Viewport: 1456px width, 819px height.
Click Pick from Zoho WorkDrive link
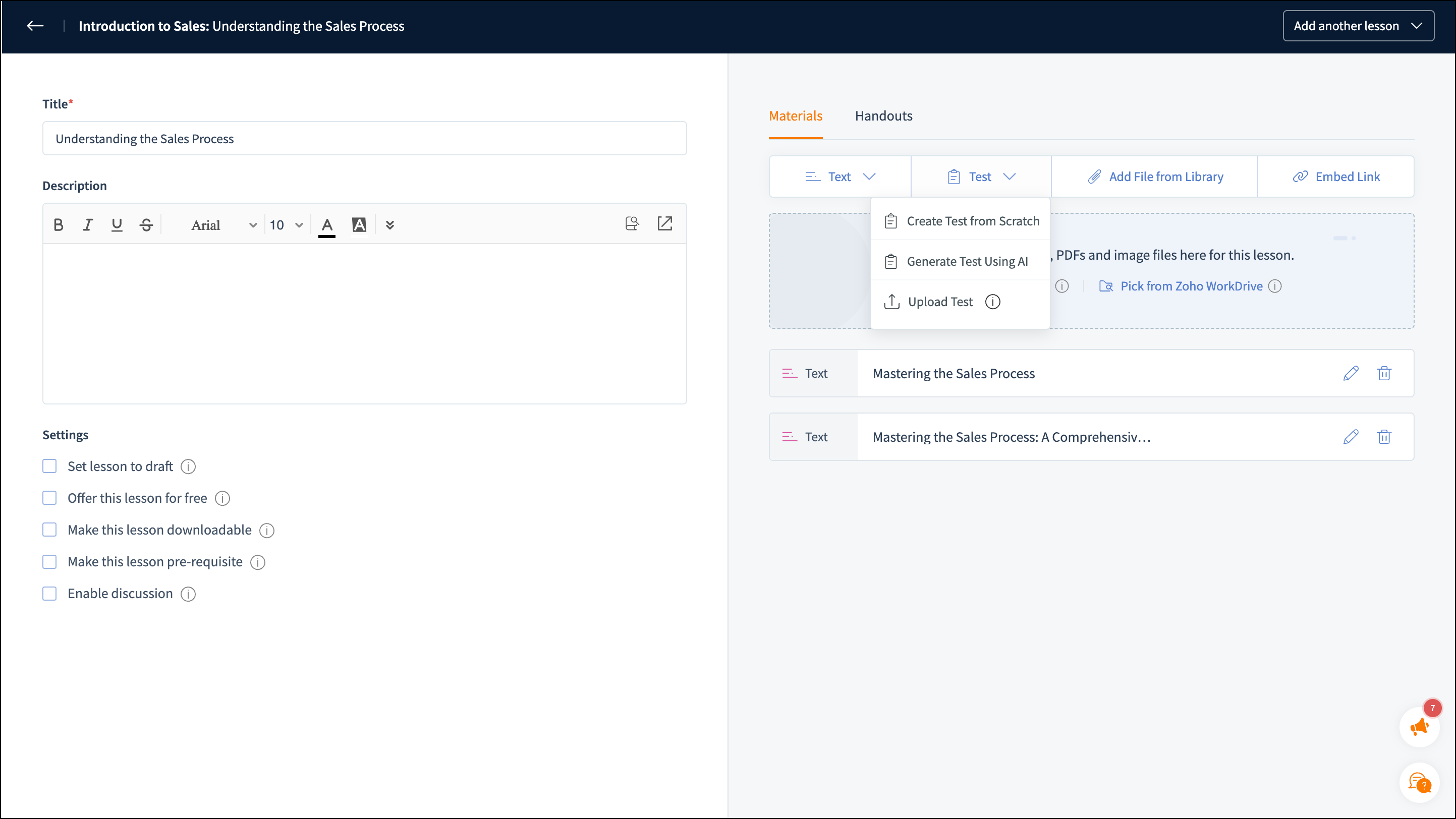[1191, 286]
